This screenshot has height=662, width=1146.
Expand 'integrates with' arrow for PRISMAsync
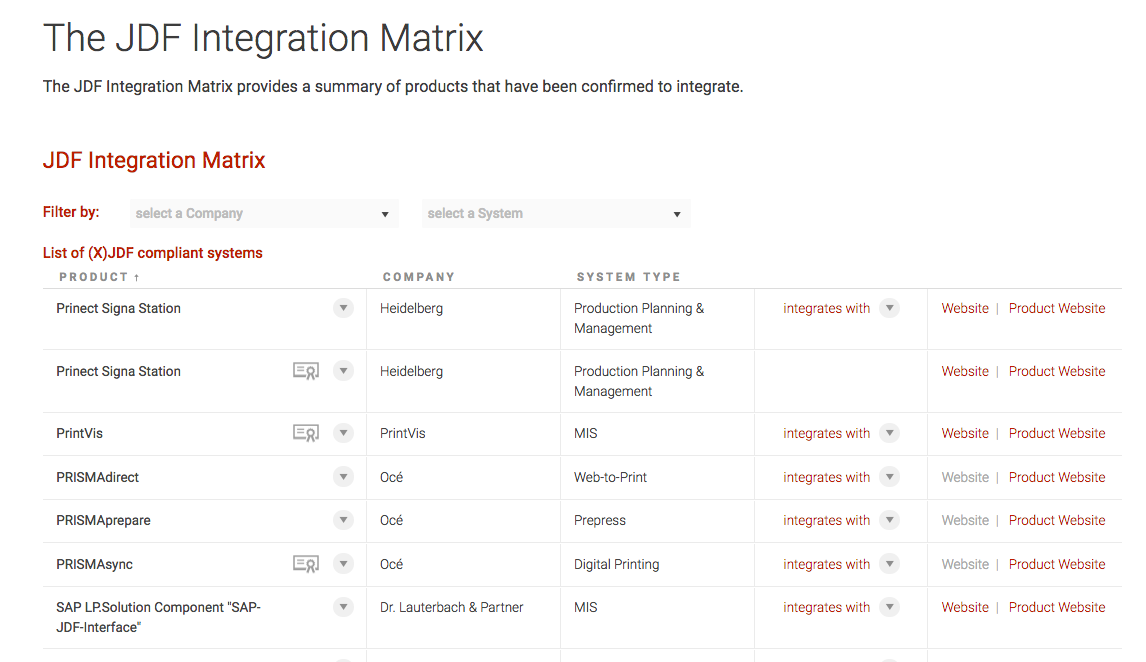(x=889, y=564)
